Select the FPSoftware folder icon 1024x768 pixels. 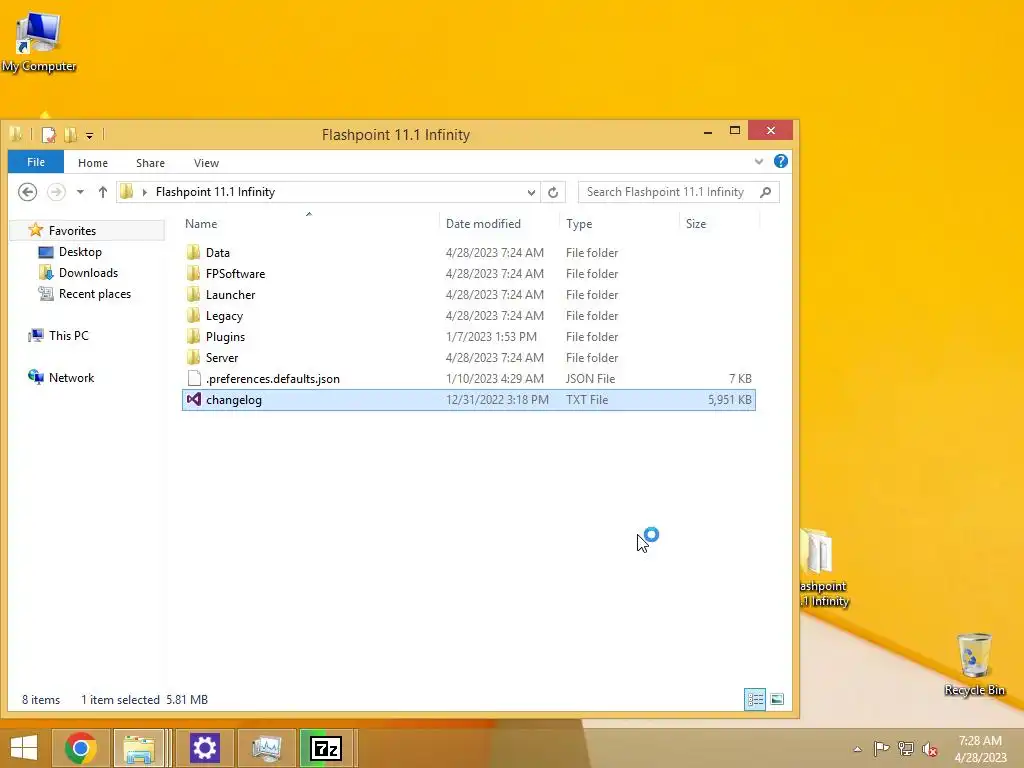pyautogui.click(x=193, y=274)
